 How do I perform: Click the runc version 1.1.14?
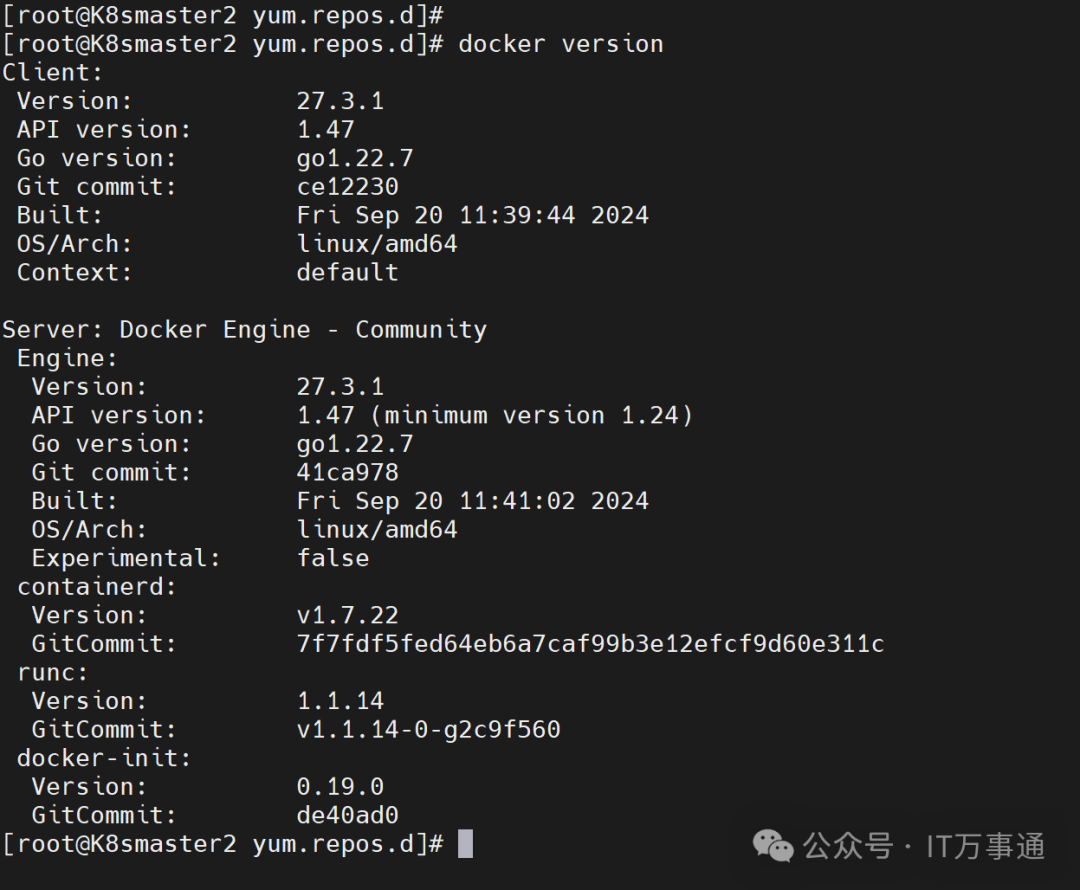pyautogui.click(x=340, y=701)
